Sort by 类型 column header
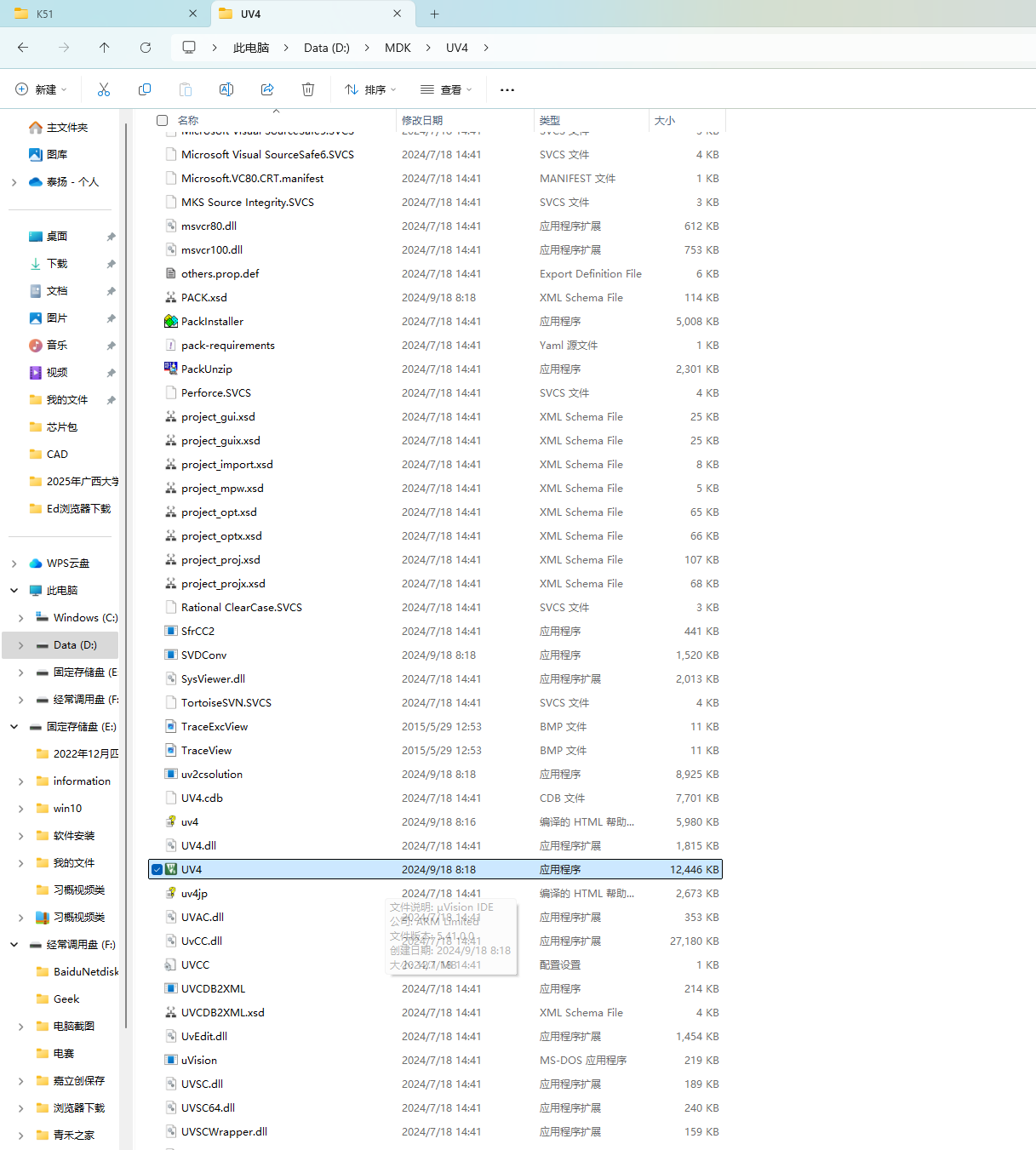This screenshot has width=1036, height=1150. tap(550, 120)
